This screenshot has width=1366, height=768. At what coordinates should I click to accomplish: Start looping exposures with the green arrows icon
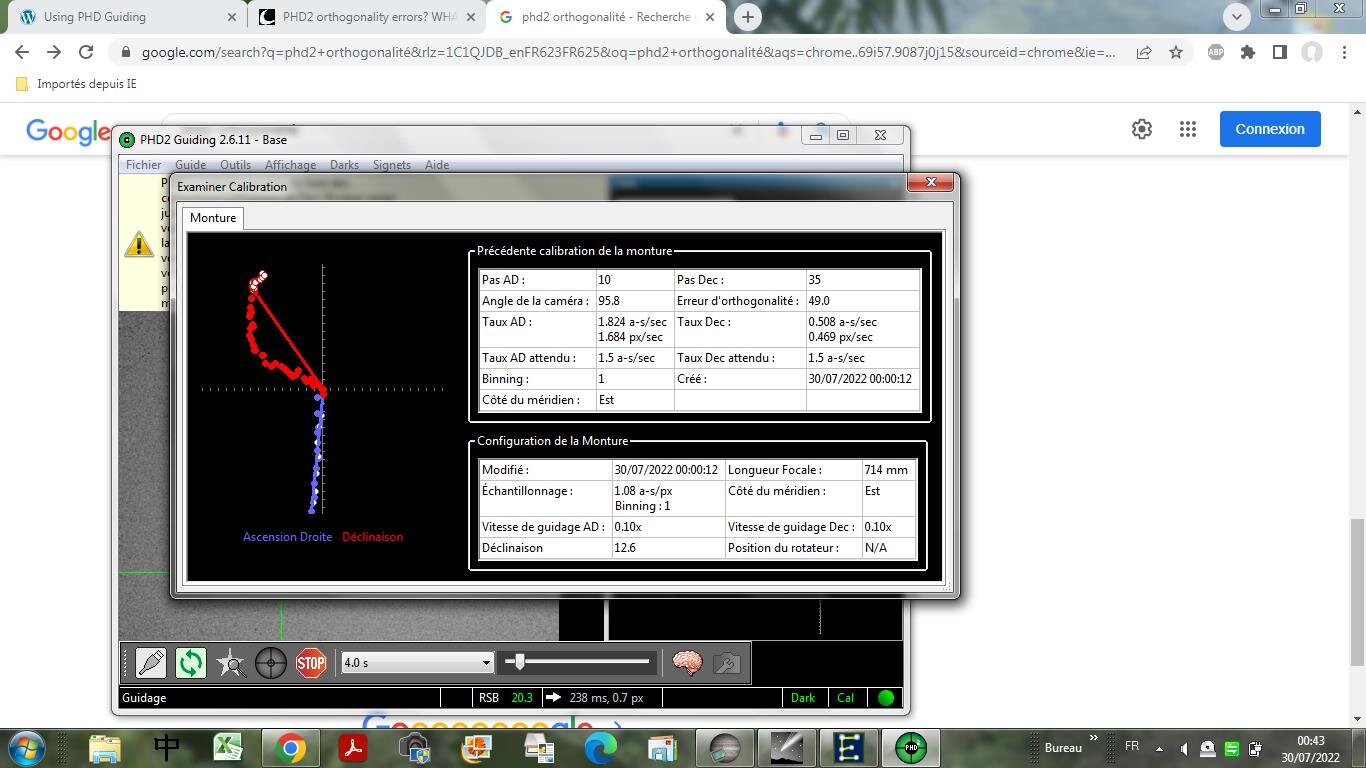[x=191, y=662]
